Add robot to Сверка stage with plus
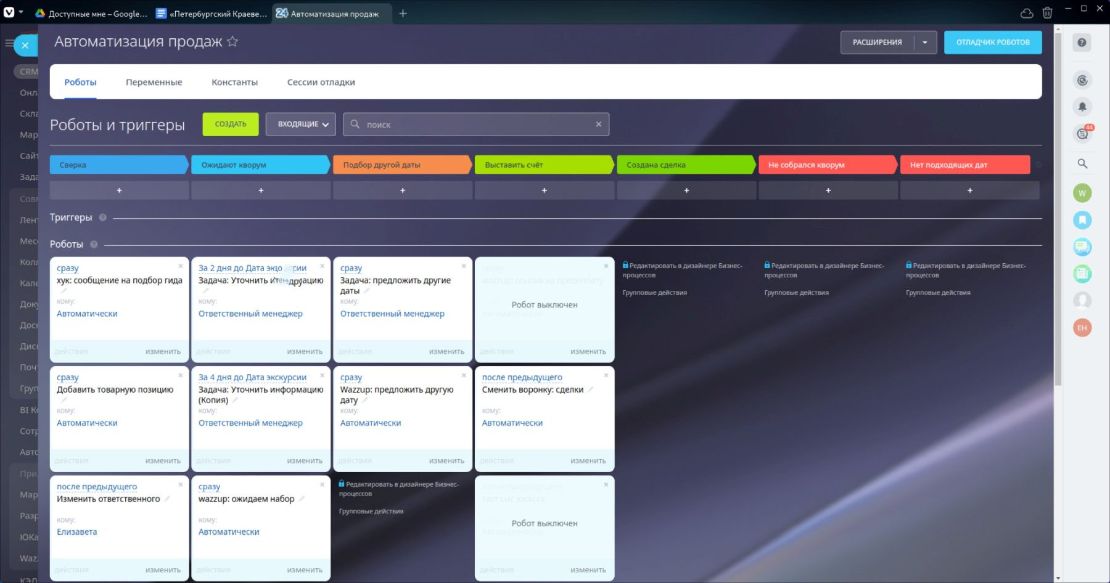 tap(119, 190)
